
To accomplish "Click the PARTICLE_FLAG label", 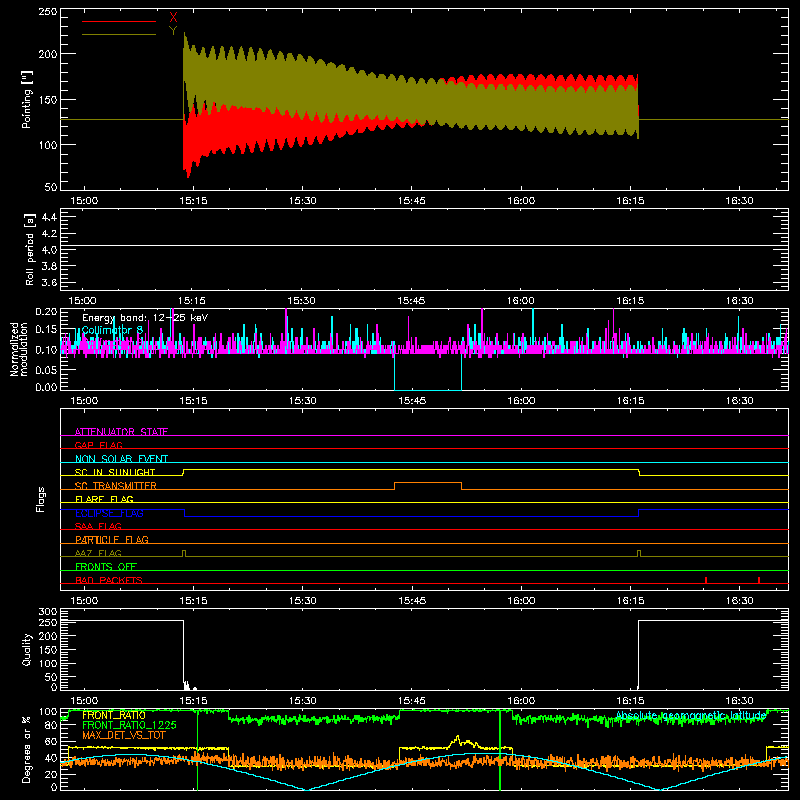I will [x=112, y=540].
